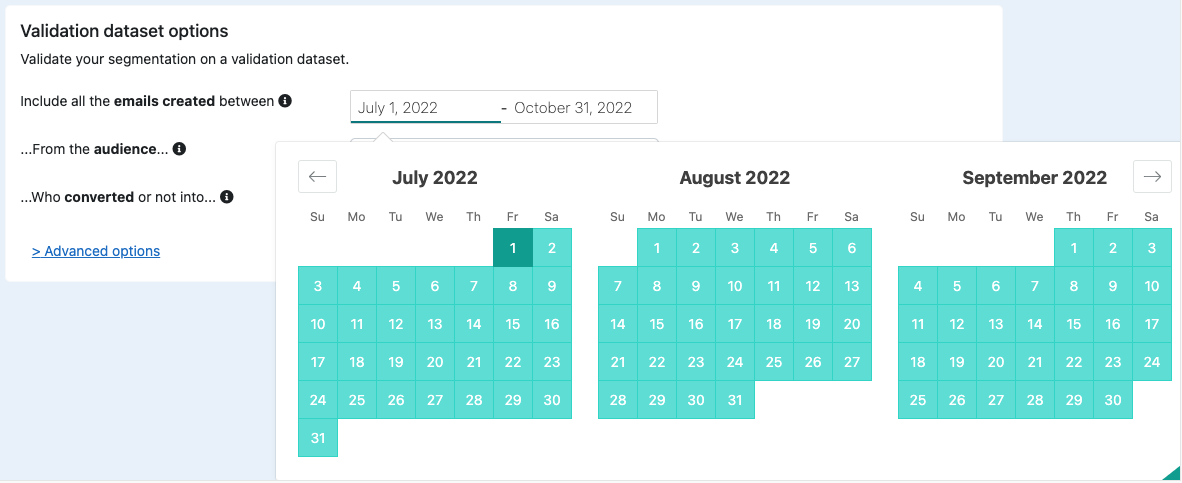Choose August 1 in the calendar
Screen dimensions: 1182x483
[x=657, y=248]
